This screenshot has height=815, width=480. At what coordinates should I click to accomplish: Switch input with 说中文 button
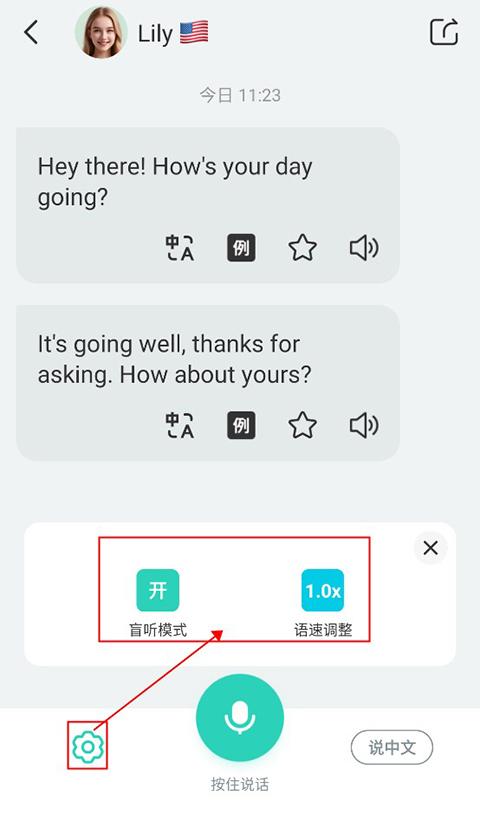tap(392, 747)
